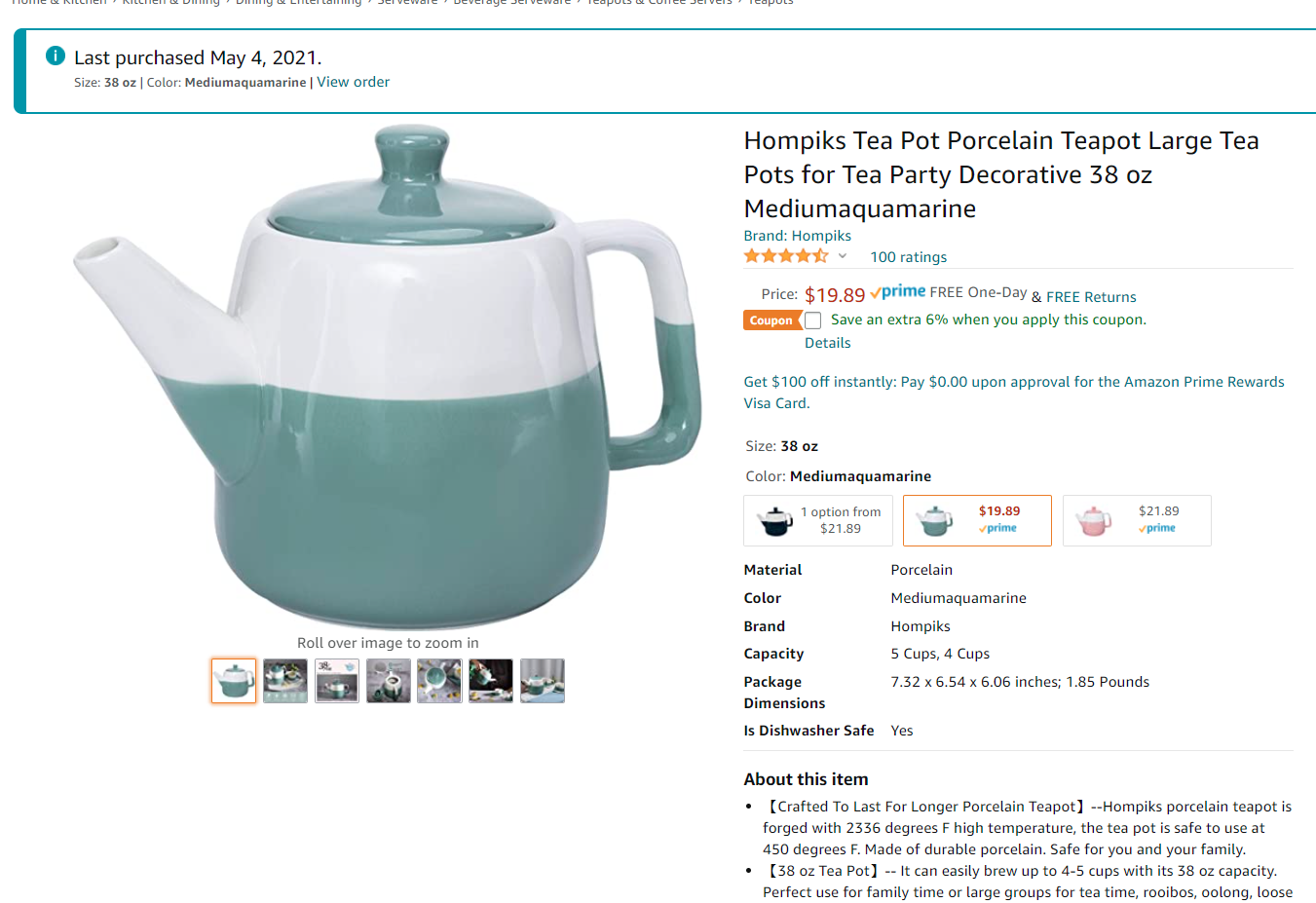Open coupon Details link
This screenshot has width=1316, height=903.
(x=827, y=343)
